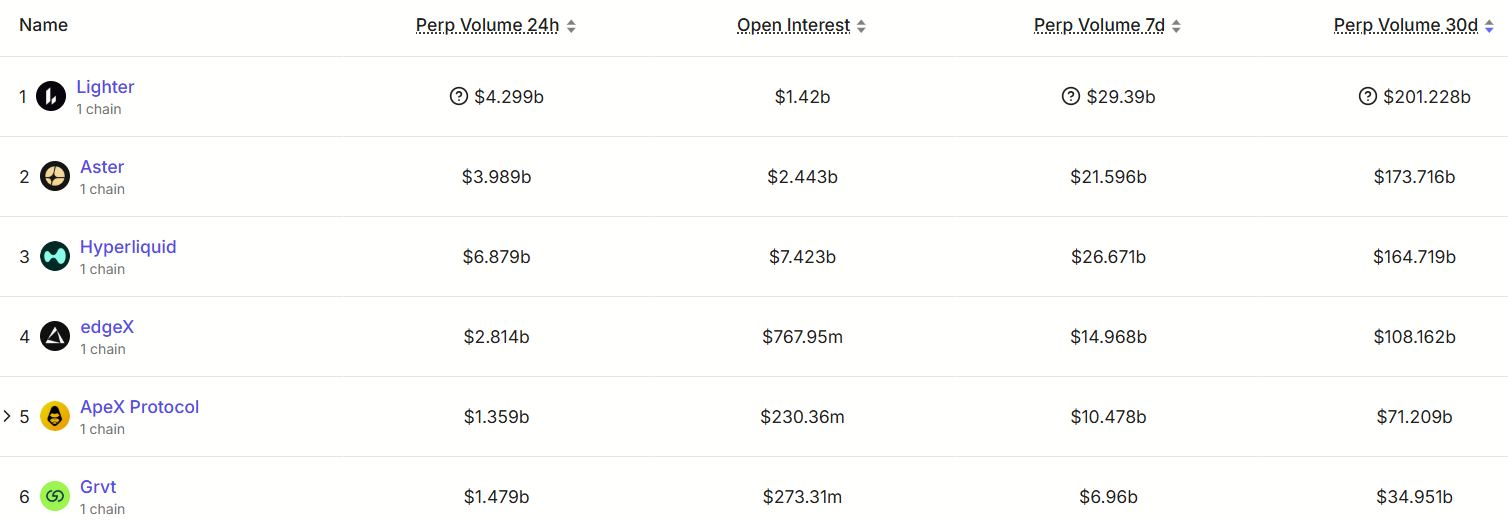Viewport: 1508px width, 520px height.
Task: Click the edgeX protocol logo icon
Action: [x=55, y=336]
